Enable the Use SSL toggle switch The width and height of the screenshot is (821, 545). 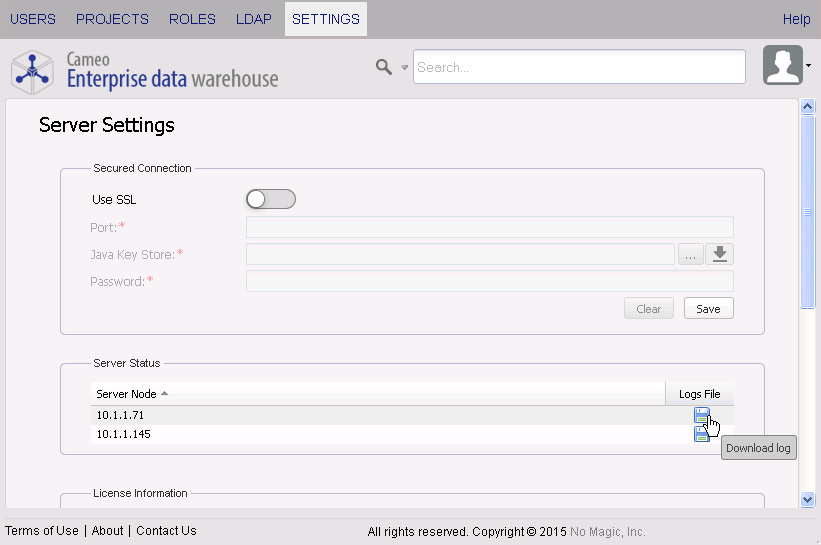271,199
